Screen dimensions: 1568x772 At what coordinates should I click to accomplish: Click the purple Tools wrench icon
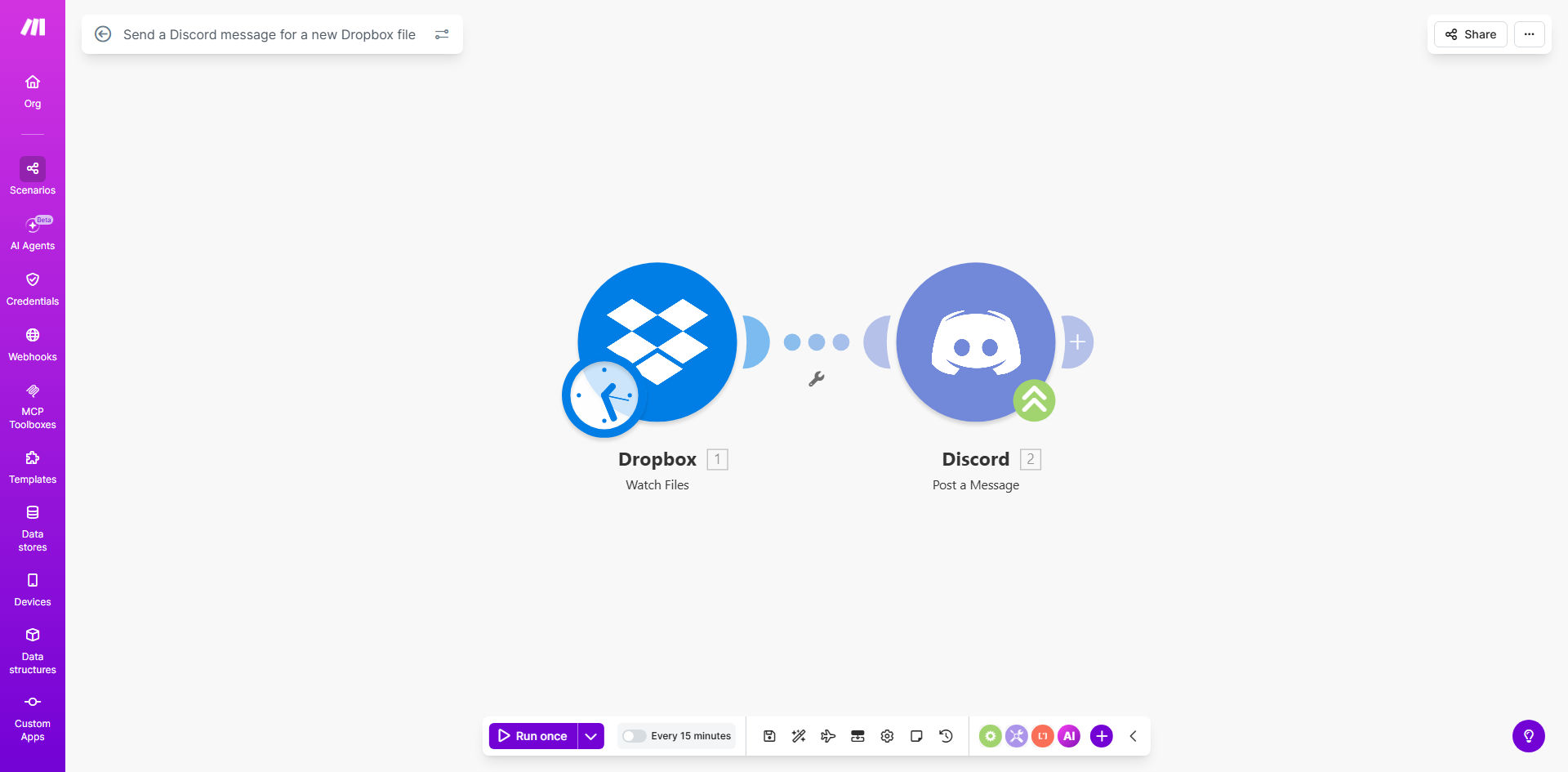click(x=1016, y=736)
